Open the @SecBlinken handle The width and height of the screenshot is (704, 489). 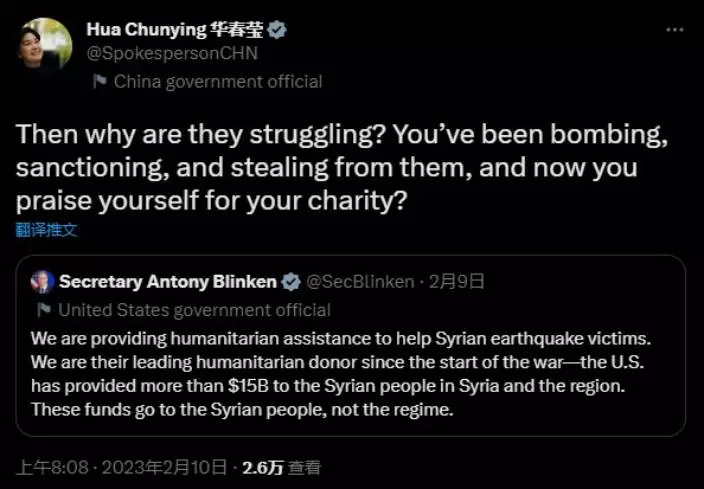click(359, 281)
